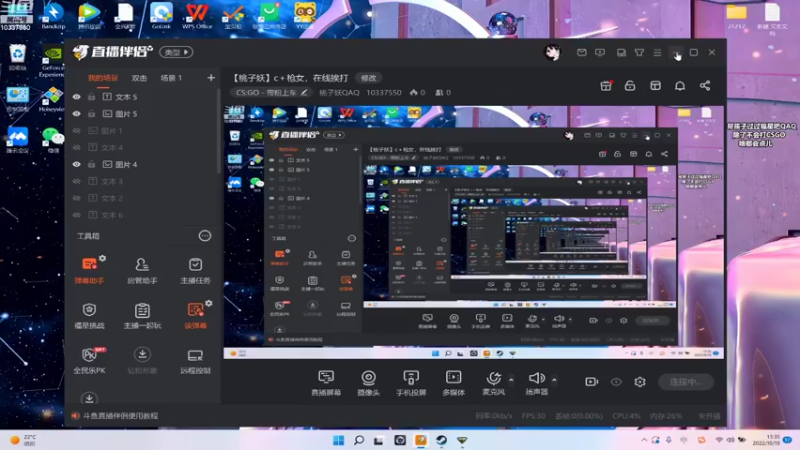
Task: Open the Windows Start button
Action: pyautogui.click(x=338, y=440)
